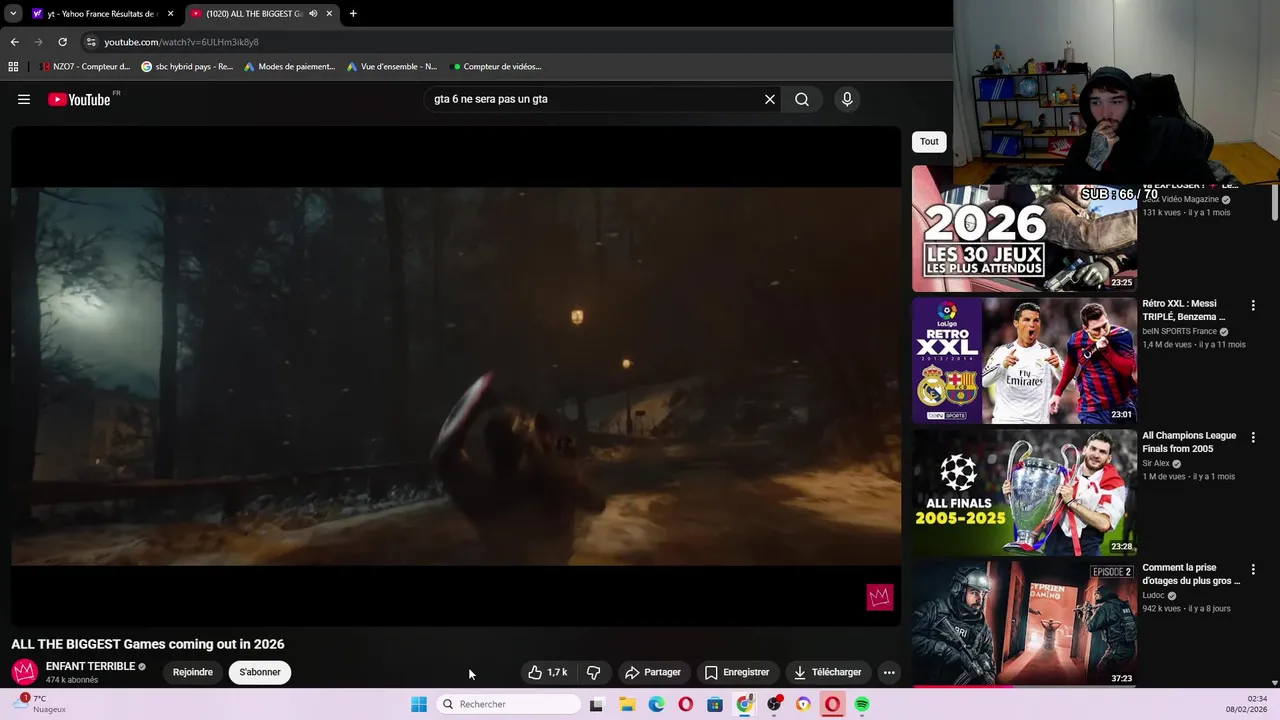The width and height of the screenshot is (1280, 720).
Task: Play the Episode 2 hostage video thumbnail
Action: [1024, 624]
